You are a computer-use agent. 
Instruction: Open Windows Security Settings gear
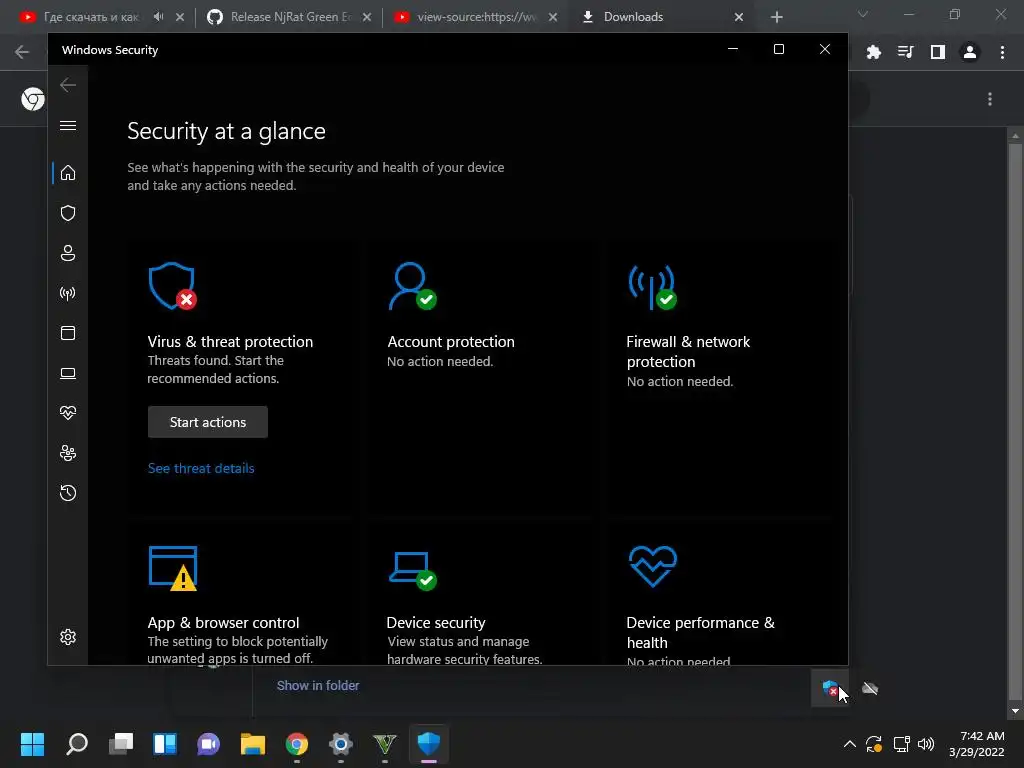pyautogui.click(x=68, y=637)
